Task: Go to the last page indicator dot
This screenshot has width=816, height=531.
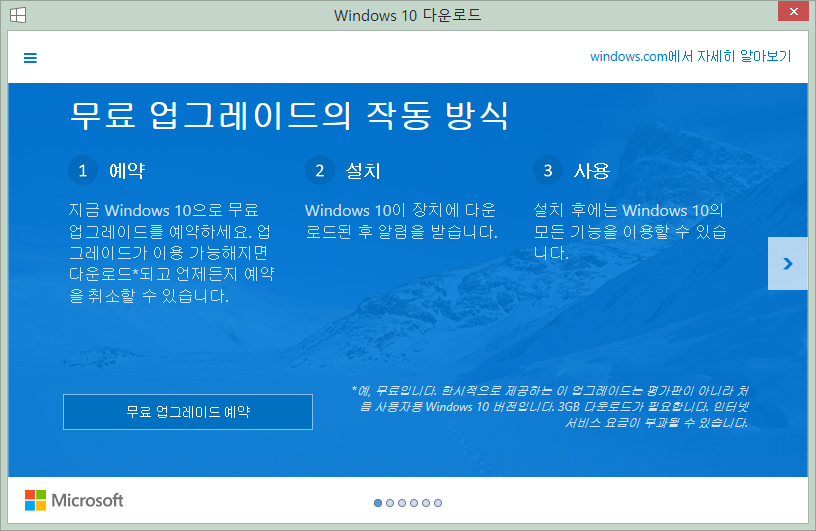Action: pyautogui.click(x=438, y=503)
